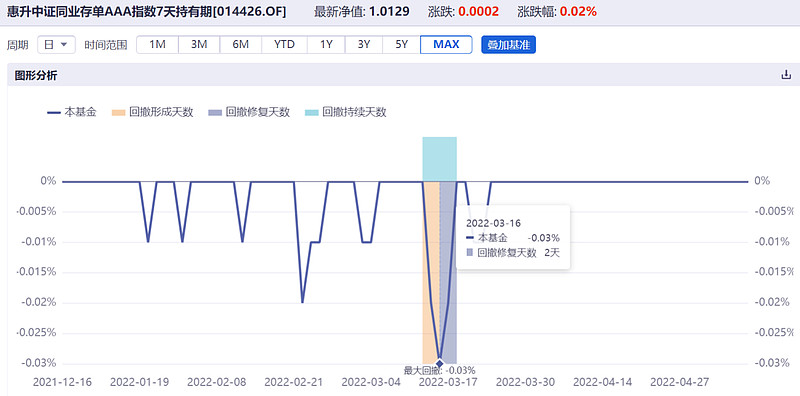The height and width of the screenshot is (396, 800).
Task: Toggle 本基金 line legend
Action: 71,112
